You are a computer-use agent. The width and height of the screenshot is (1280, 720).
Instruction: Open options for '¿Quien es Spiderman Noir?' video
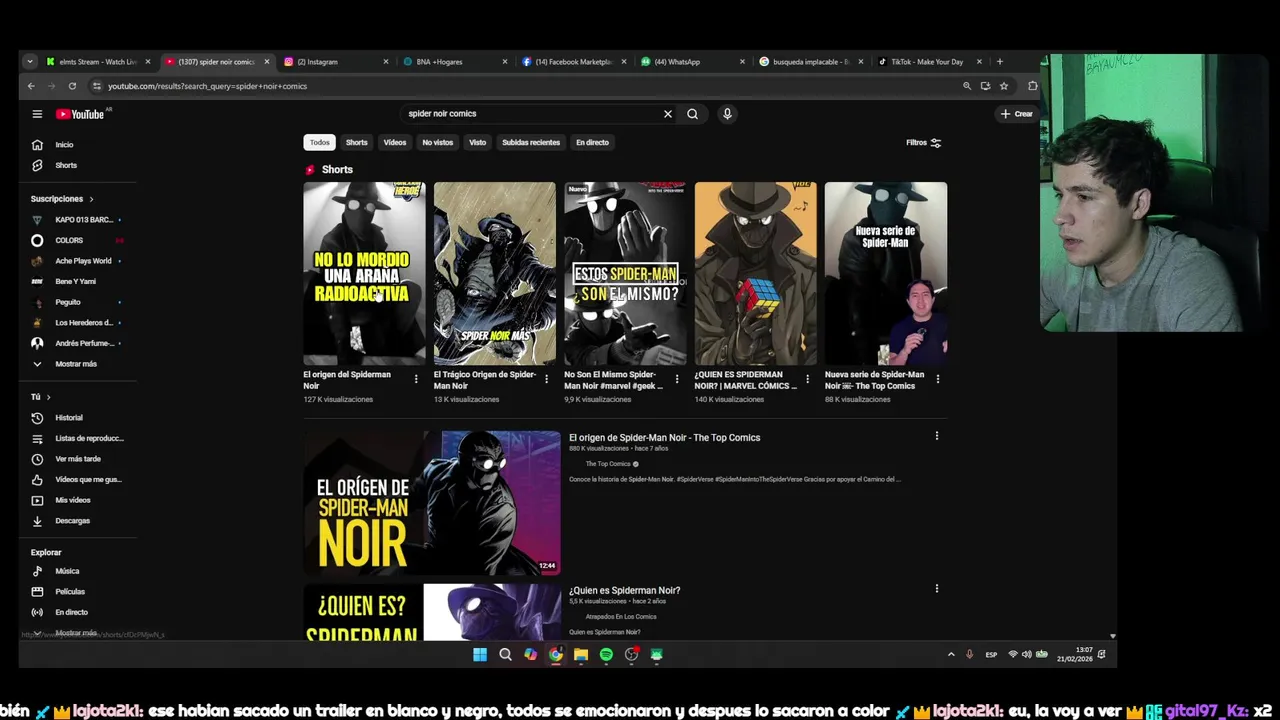pyautogui.click(x=937, y=589)
